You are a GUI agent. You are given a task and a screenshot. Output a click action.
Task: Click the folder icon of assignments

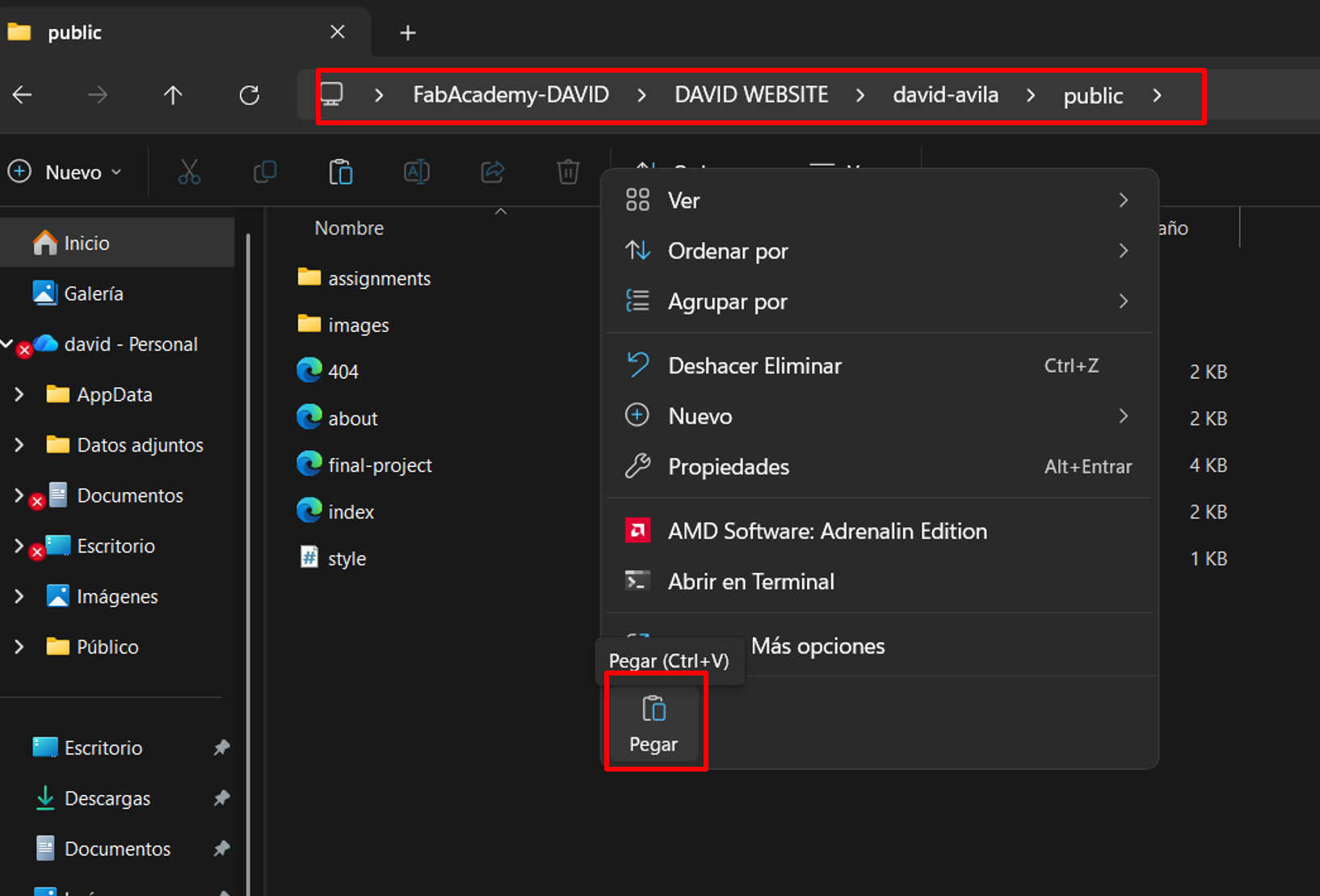point(309,277)
